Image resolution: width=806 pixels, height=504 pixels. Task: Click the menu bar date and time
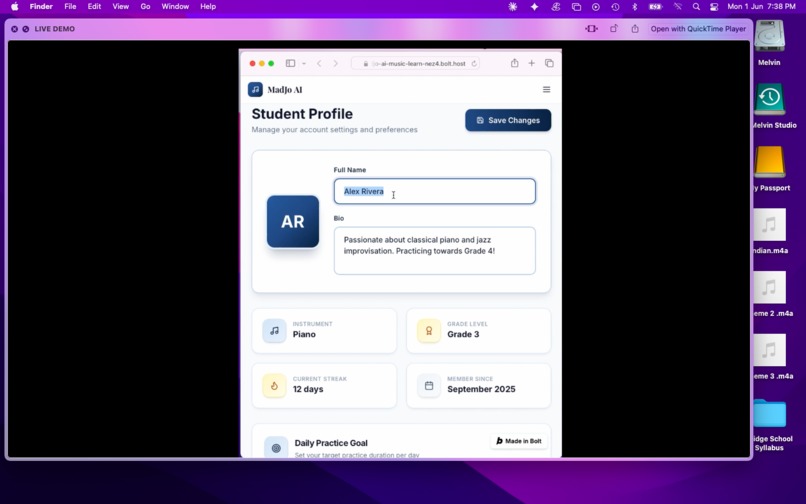pos(761,7)
